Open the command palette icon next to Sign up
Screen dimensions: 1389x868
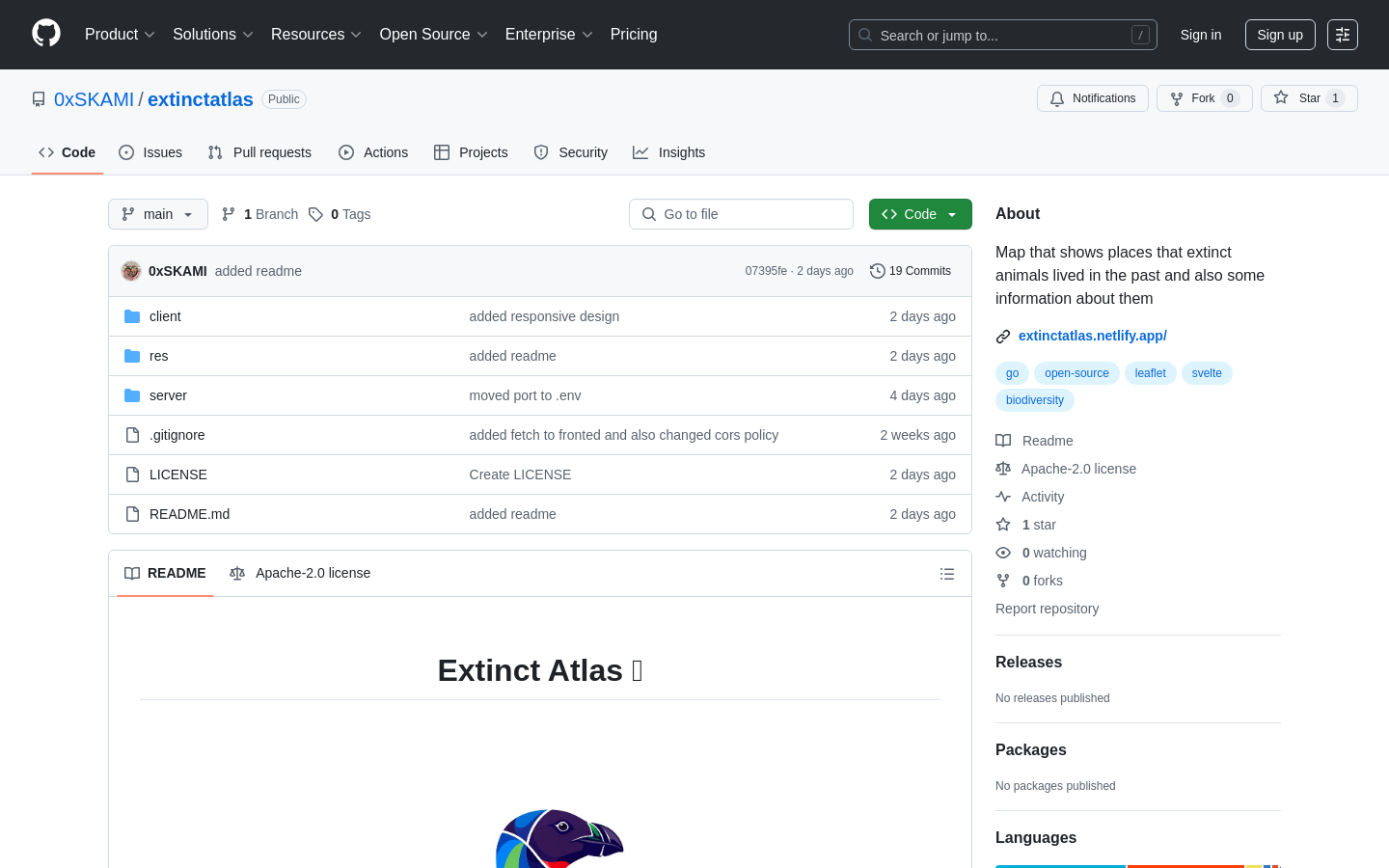tap(1343, 35)
